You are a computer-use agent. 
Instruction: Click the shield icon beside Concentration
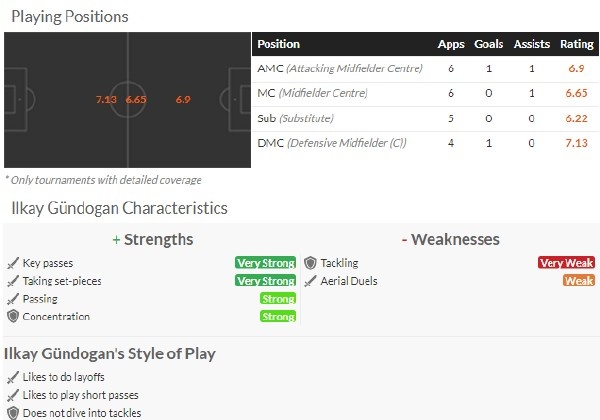click(x=13, y=317)
